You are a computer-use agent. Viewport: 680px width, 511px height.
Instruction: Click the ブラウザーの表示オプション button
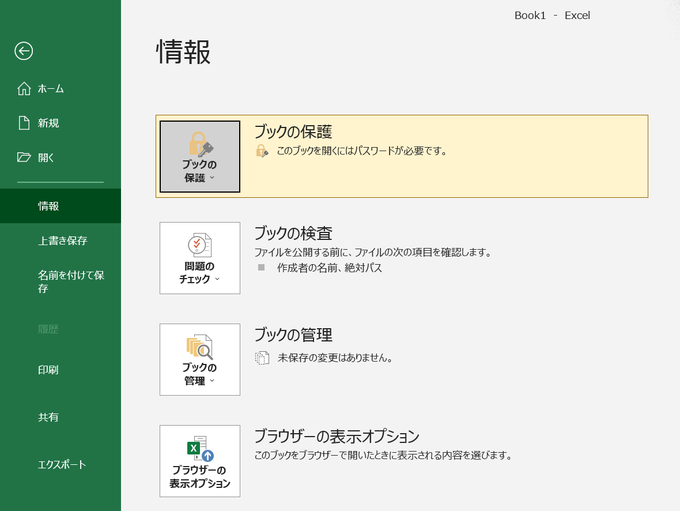pos(200,461)
